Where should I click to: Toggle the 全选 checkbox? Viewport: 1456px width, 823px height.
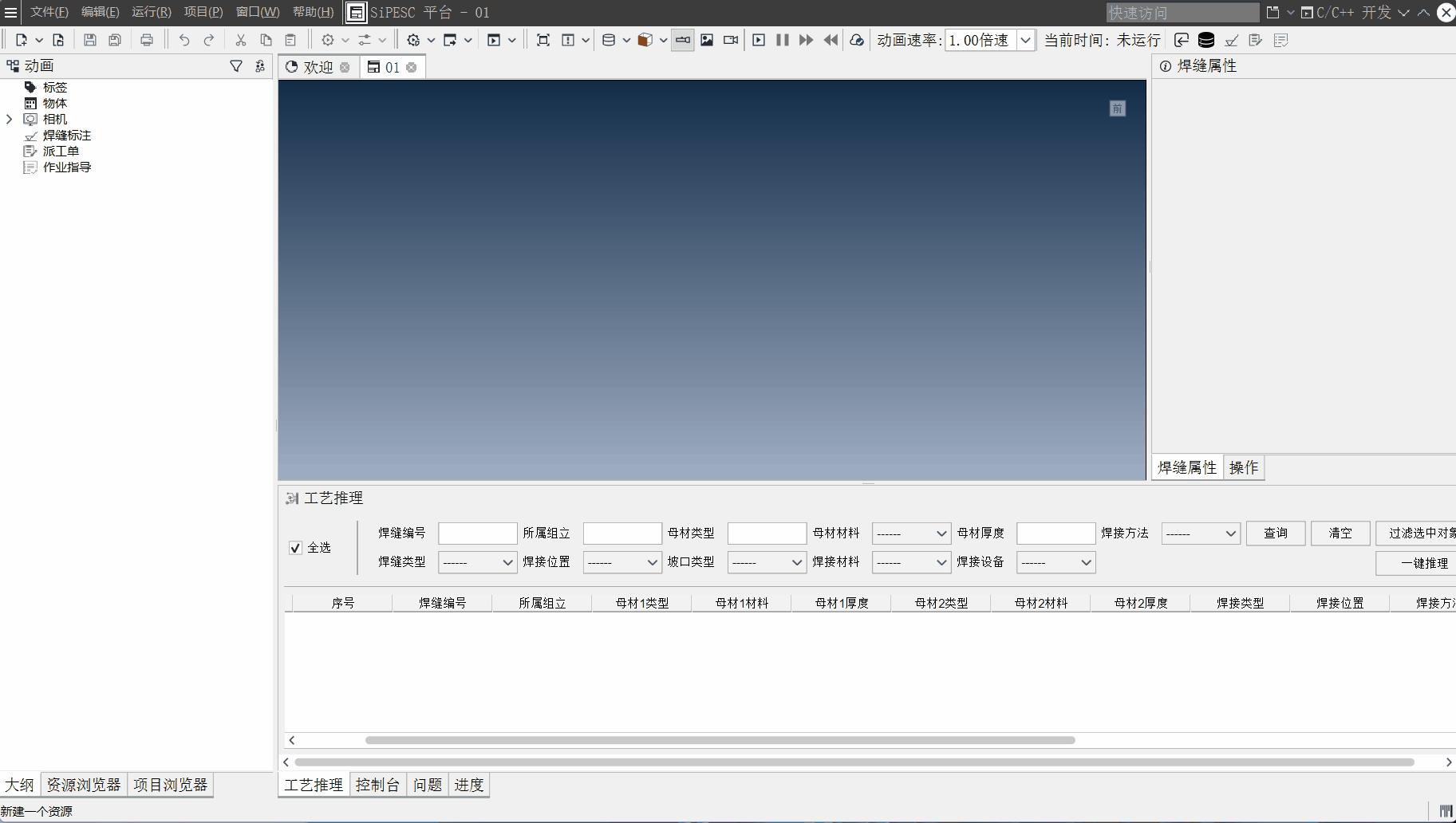pyautogui.click(x=295, y=548)
